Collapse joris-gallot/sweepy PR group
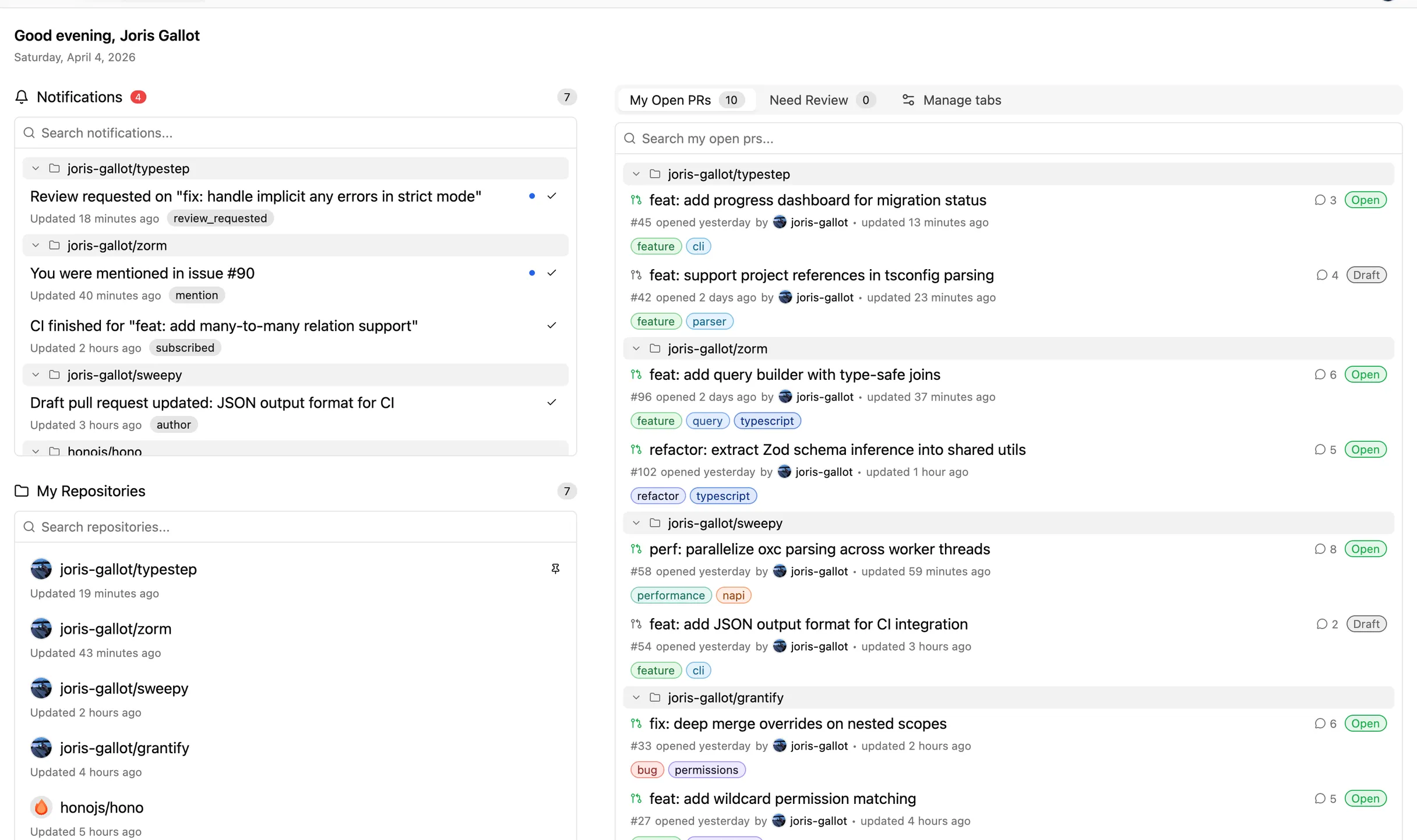The height and width of the screenshot is (840, 1417). coord(636,523)
